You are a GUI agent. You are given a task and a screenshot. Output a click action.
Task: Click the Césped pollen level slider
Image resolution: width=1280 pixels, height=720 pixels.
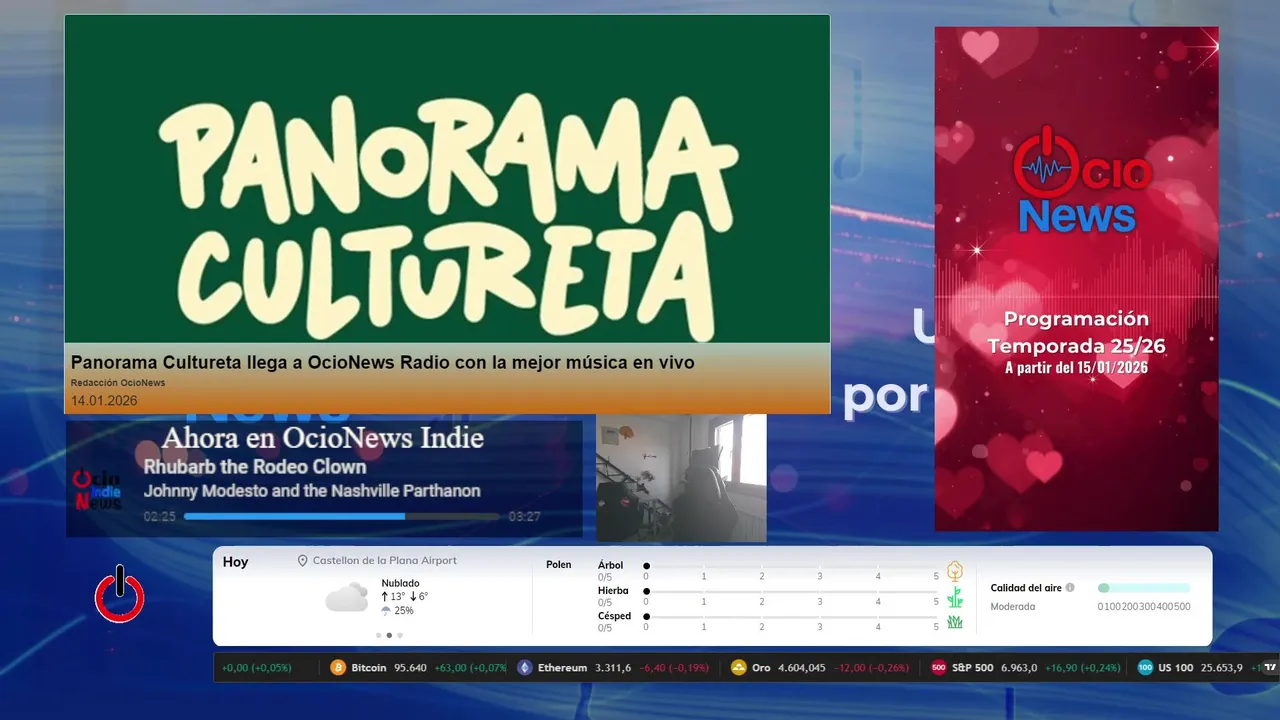pyautogui.click(x=792, y=617)
